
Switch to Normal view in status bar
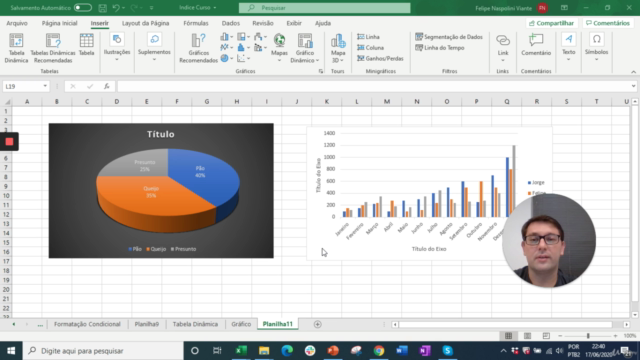tap(508, 336)
